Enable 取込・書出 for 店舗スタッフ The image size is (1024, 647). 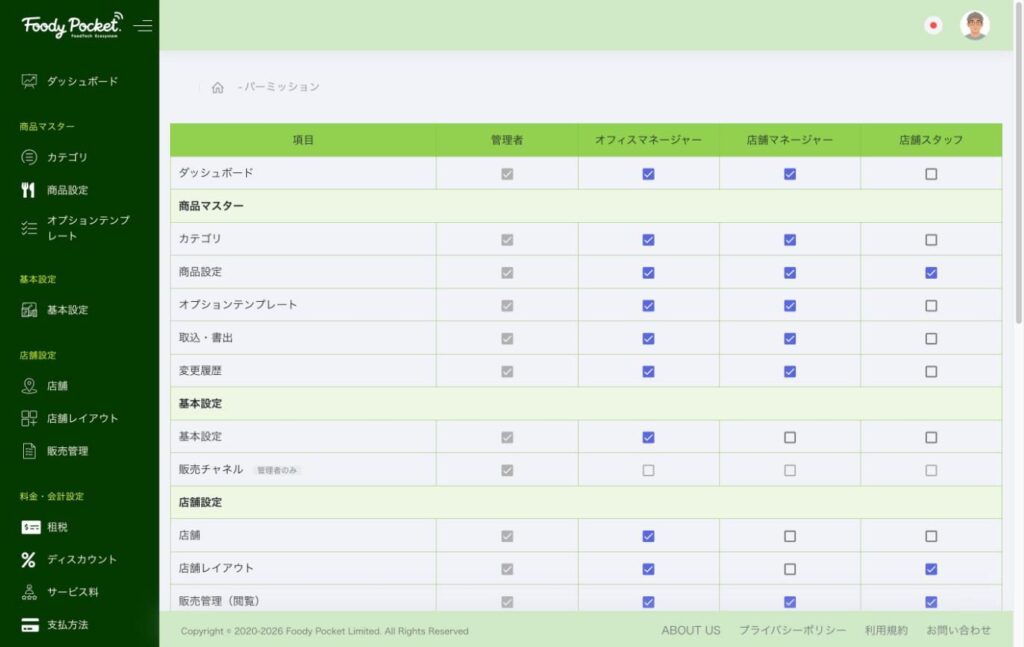(x=931, y=338)
